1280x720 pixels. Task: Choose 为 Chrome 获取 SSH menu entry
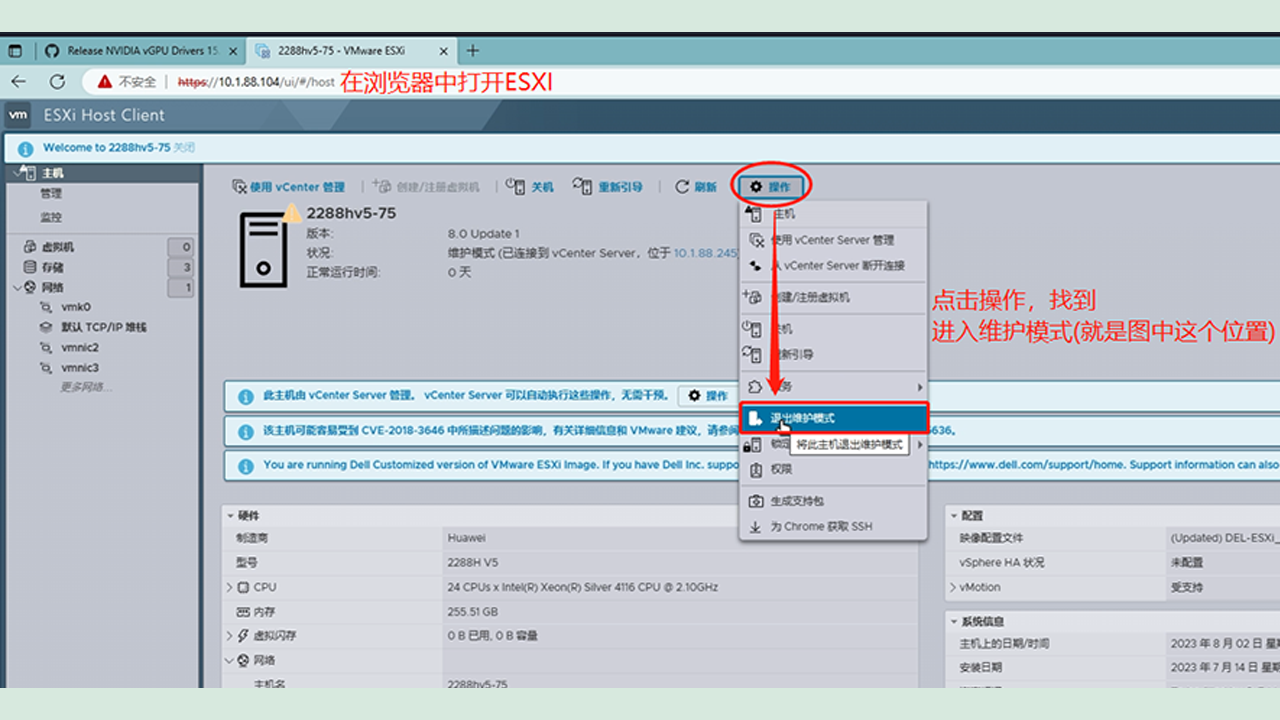tap(834, 527)
